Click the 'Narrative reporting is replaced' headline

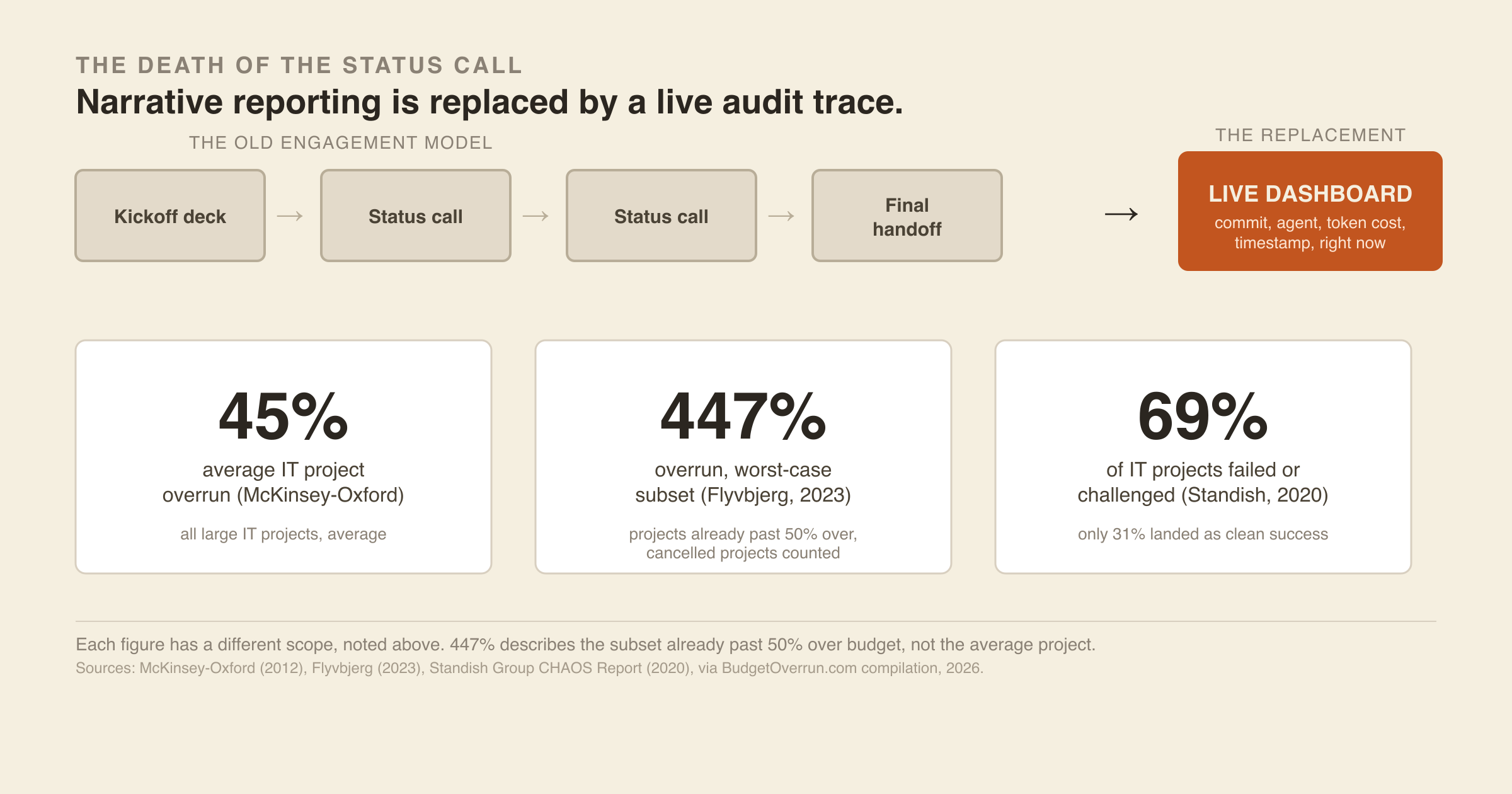(x=490, y=102)
